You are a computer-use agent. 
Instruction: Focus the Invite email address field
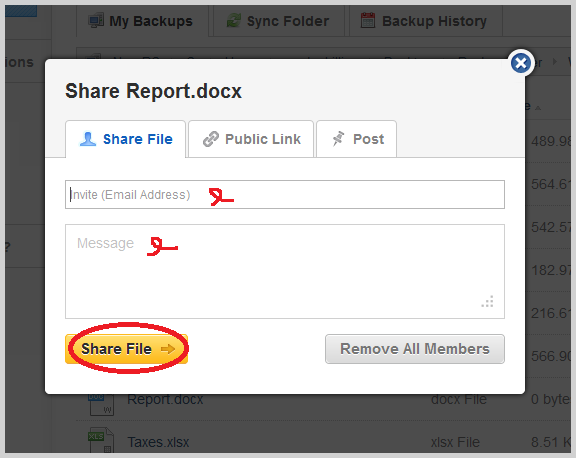[x=285, y=195]
